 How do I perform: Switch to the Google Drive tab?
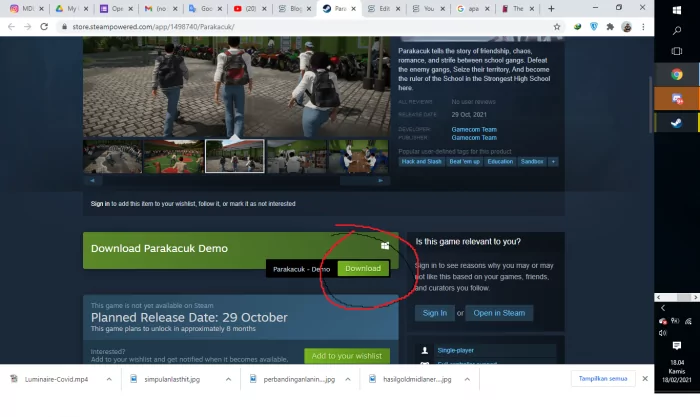(x=71, y=8)
